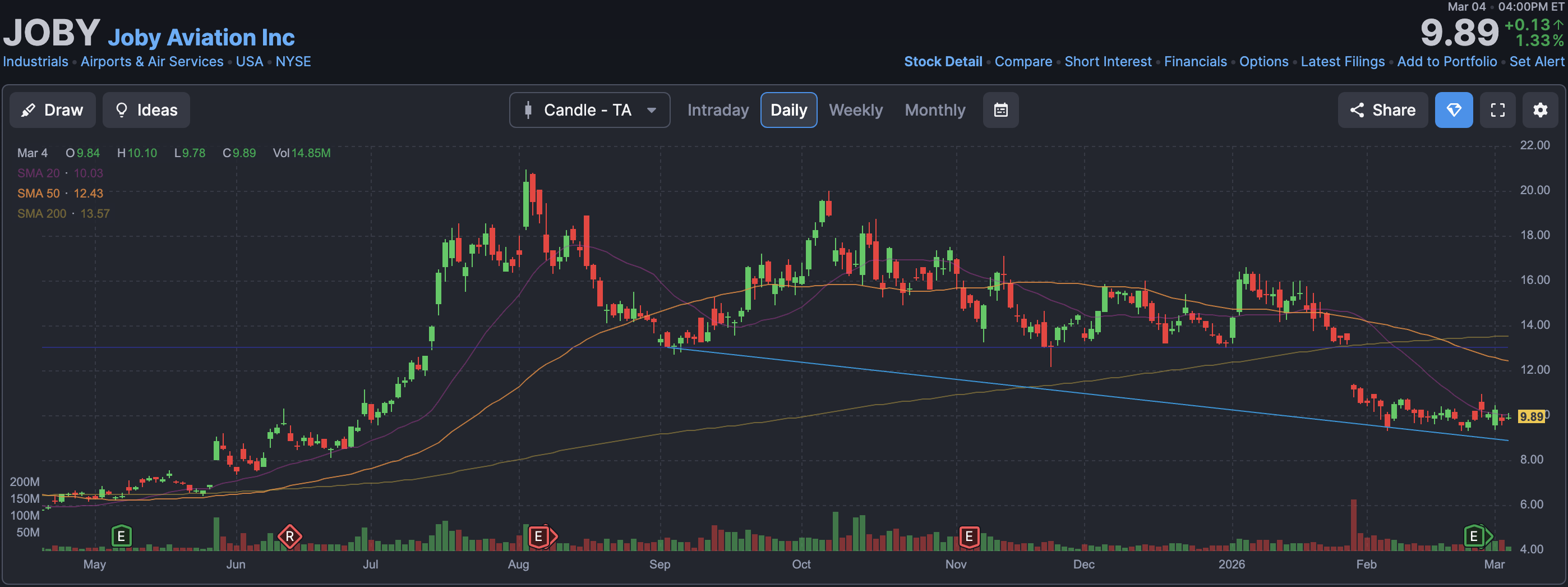Click the Joby Aviation Inc company name
This screenshot has height=587, width=1568.
(201, 38)
